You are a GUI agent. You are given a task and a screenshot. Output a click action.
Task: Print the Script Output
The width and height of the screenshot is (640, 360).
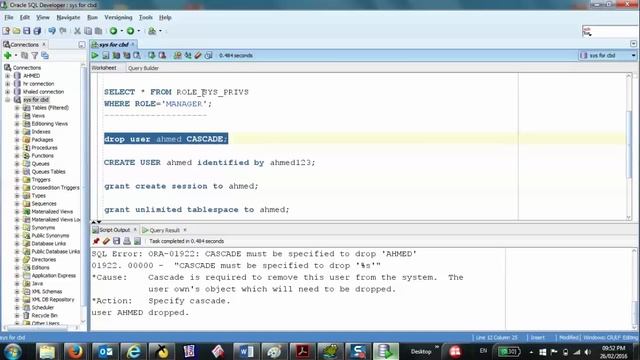pos(127,241)
